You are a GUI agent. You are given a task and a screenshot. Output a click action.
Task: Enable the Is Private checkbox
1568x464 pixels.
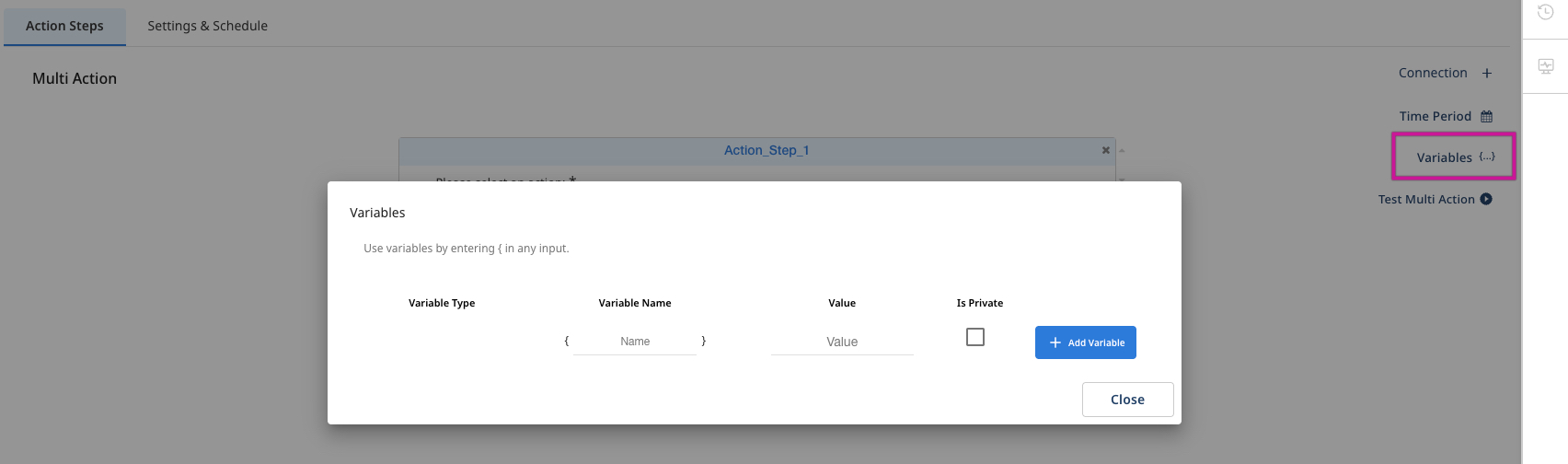tap(975, 337)
